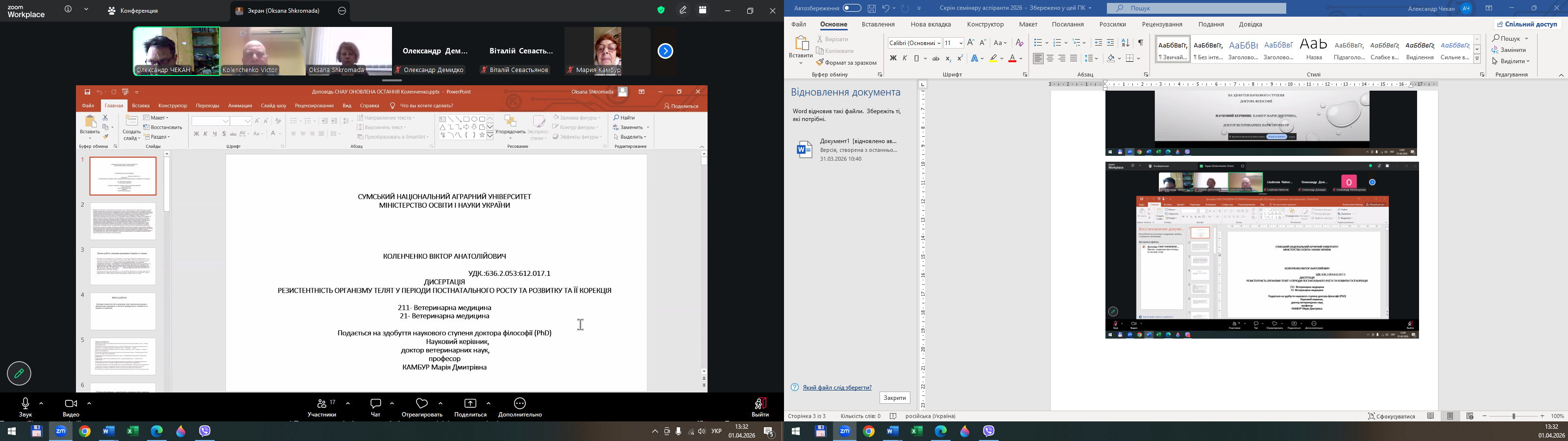Open the Word font color dropdown arrow
Image resolution: width=1568 pixels, height=441 pixels.
[x=1021, y=58]
